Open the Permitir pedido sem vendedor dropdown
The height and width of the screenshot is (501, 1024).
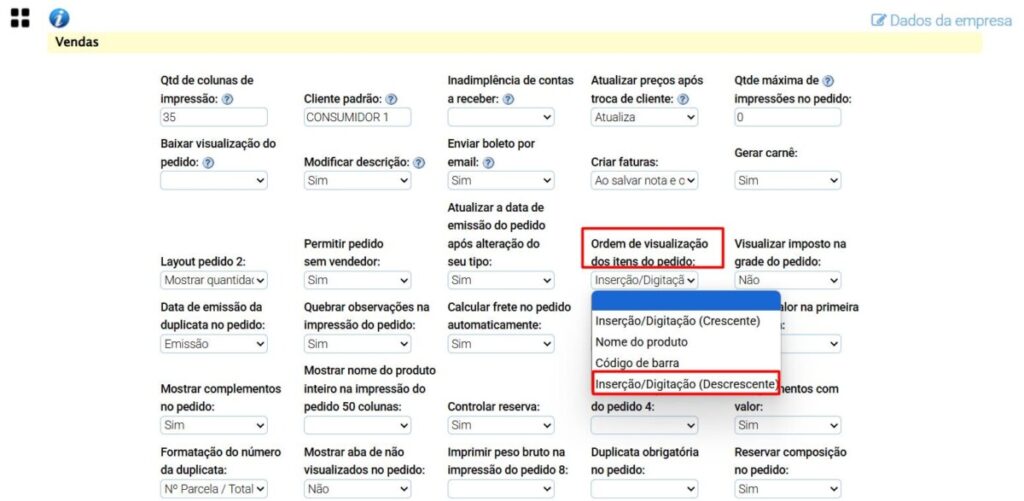pyautogui.click(x=357, y=280)
